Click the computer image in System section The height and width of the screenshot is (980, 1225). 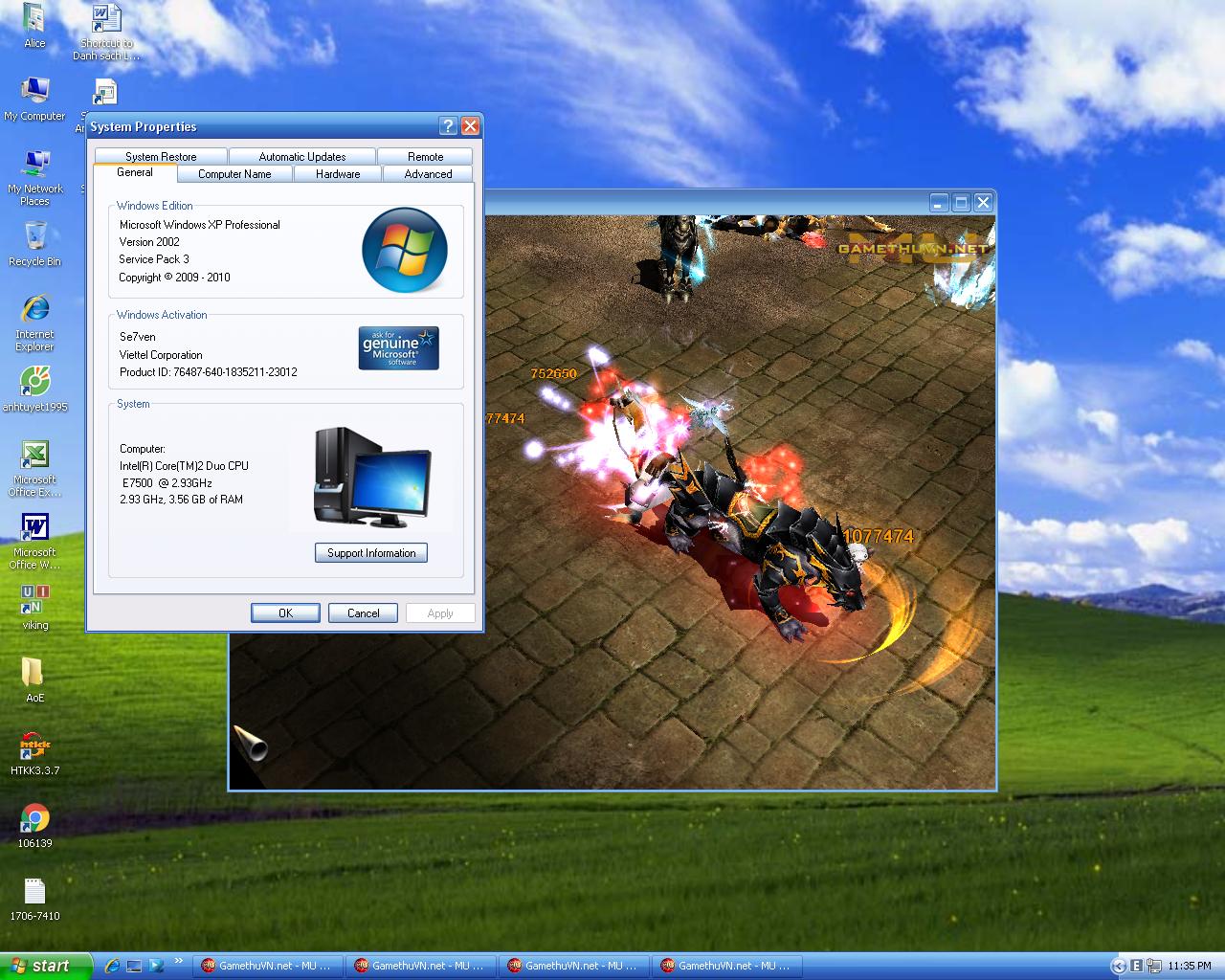[x=373, y=477]
